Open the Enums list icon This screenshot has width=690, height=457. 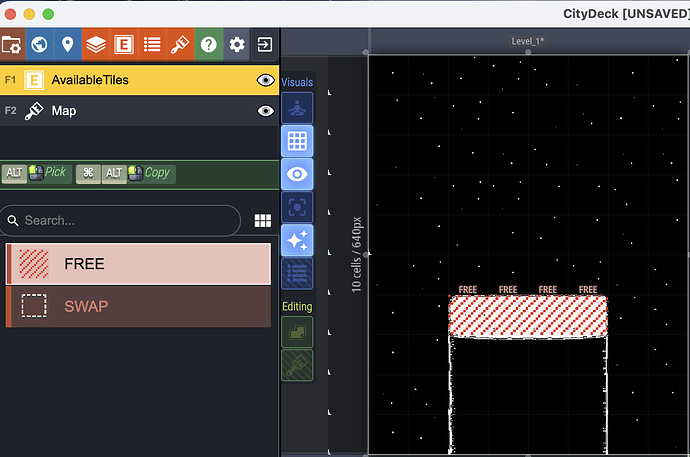pyautogui.click(x=152, y=44)
